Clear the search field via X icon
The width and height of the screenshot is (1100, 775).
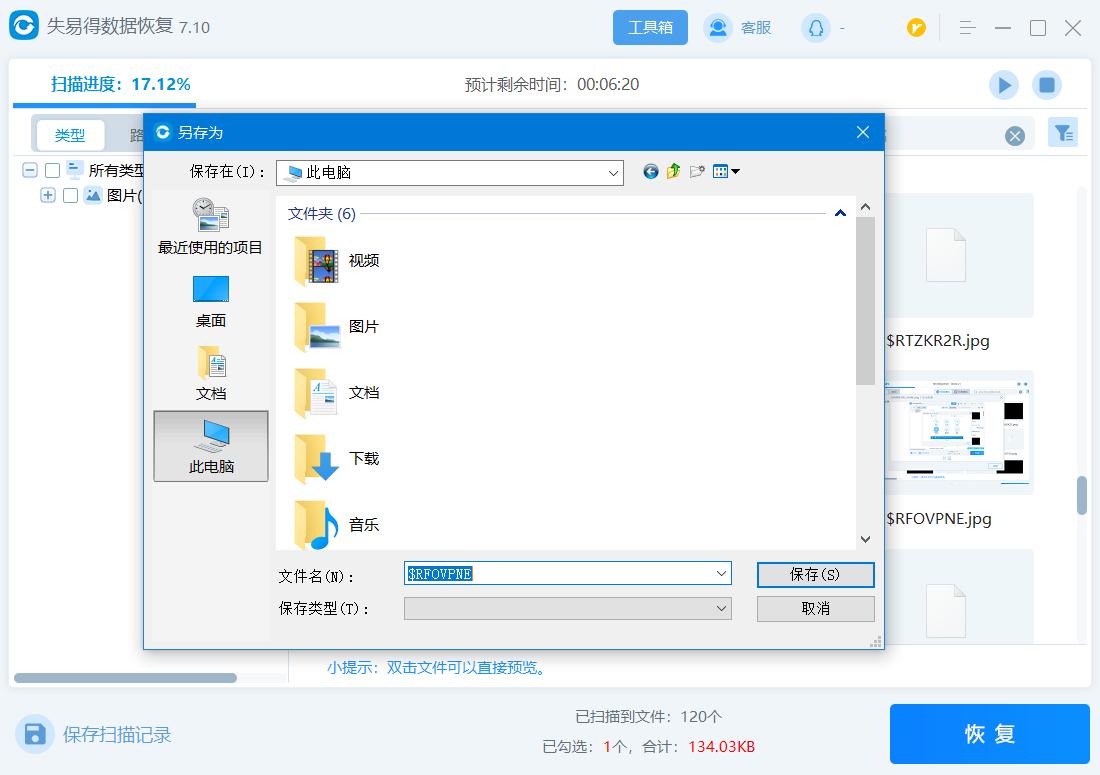(1015, 135)
